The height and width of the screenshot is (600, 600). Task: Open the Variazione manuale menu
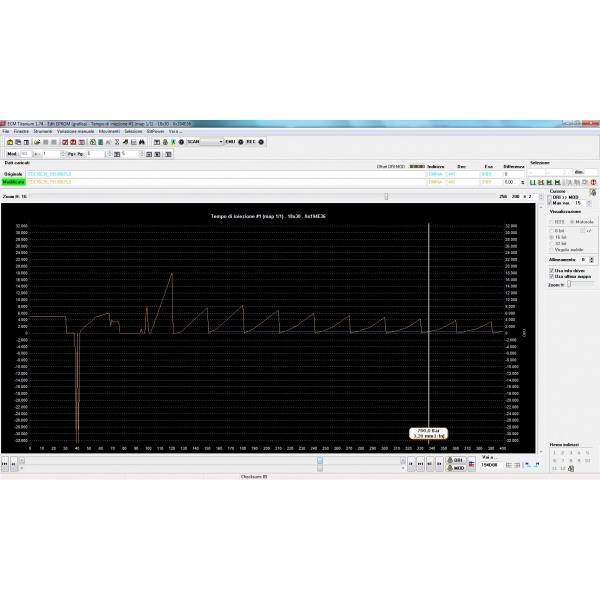(x=75, y=131)
